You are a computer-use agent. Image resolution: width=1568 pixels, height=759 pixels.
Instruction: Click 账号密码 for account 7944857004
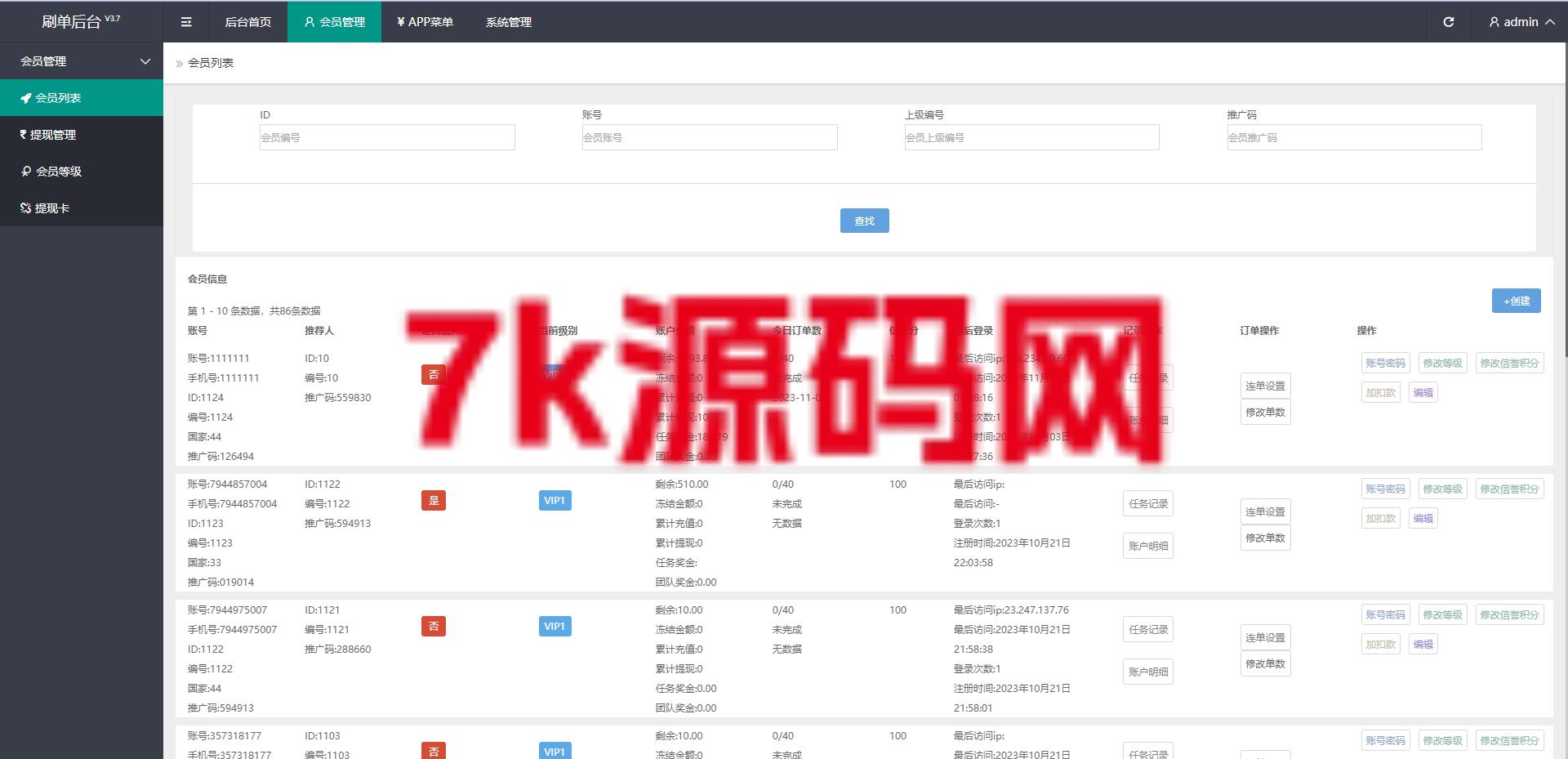(1386, 489)
